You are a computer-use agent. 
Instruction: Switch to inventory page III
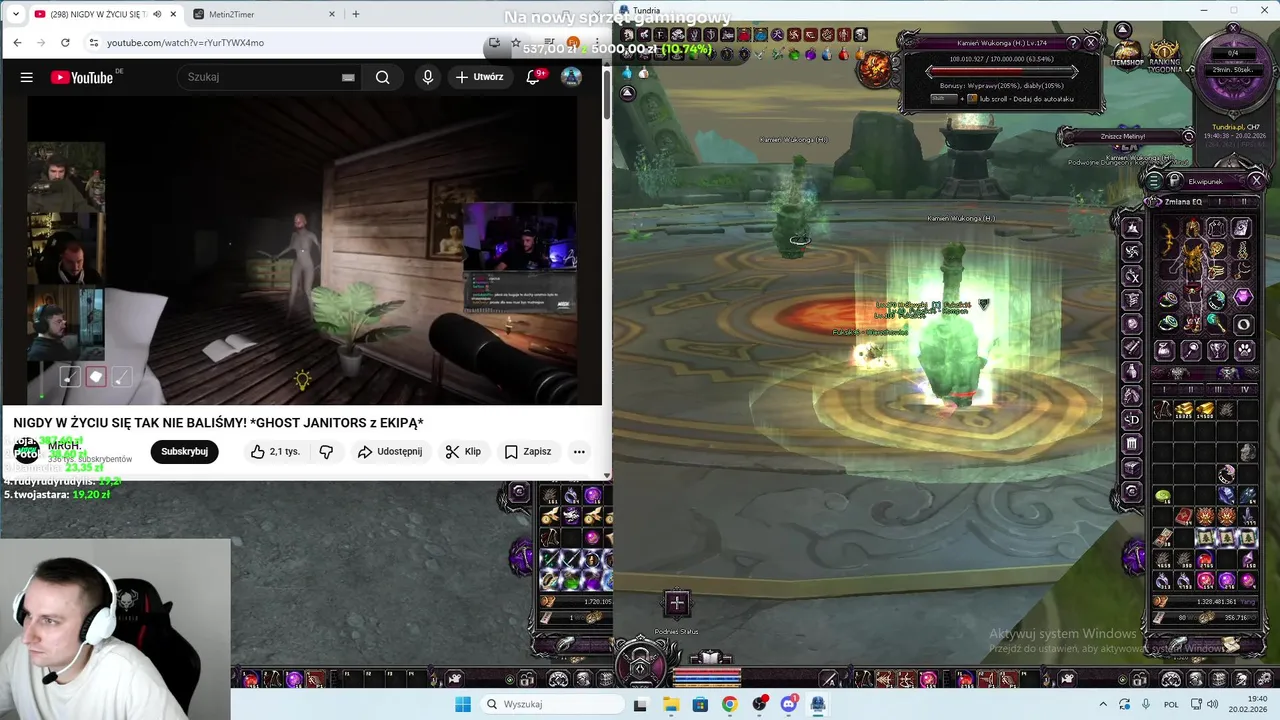coord(1219,389)
